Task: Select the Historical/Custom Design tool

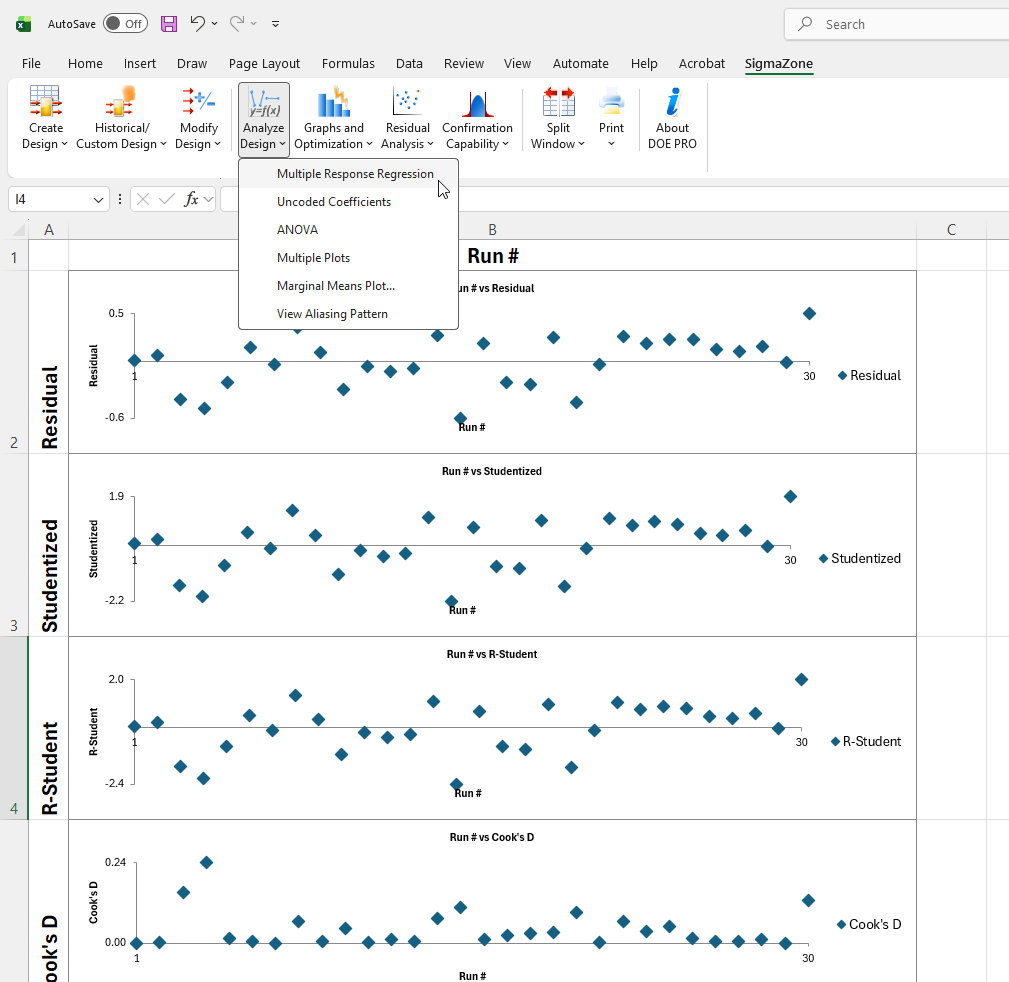Action: 121,117
